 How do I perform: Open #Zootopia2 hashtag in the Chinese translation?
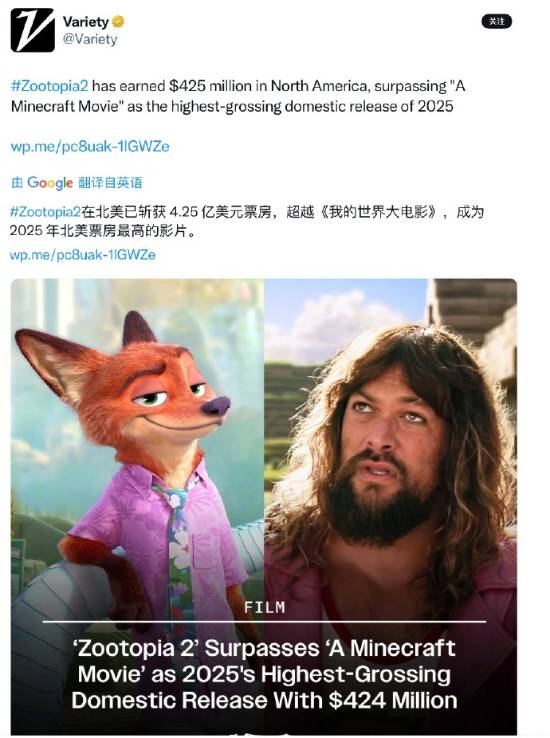[45, 212]
